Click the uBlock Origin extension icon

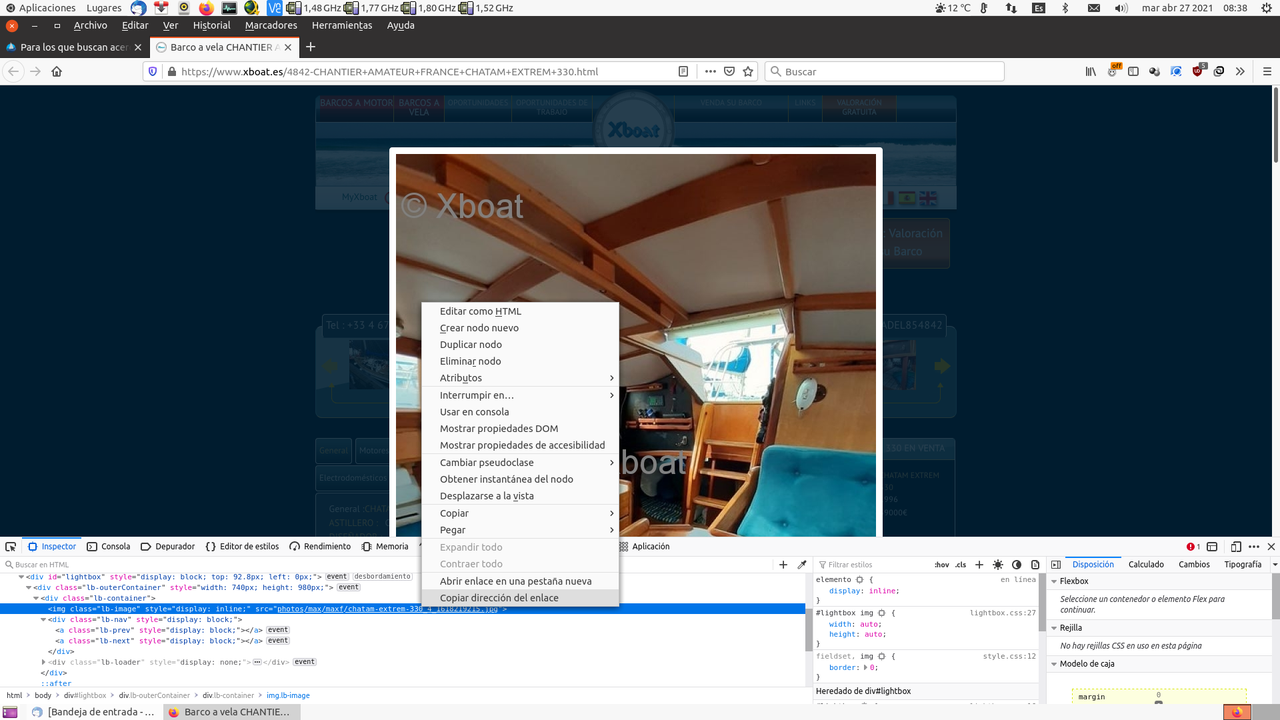pyautogui.click(x=1199, y=71)
